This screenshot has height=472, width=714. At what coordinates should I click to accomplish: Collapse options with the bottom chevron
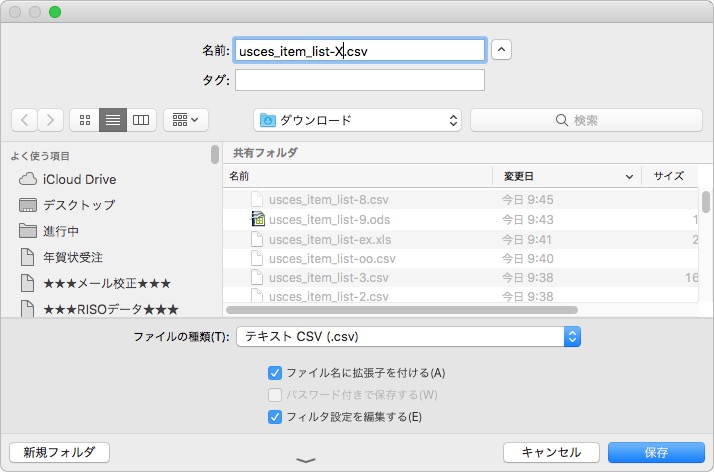[306, 461]
